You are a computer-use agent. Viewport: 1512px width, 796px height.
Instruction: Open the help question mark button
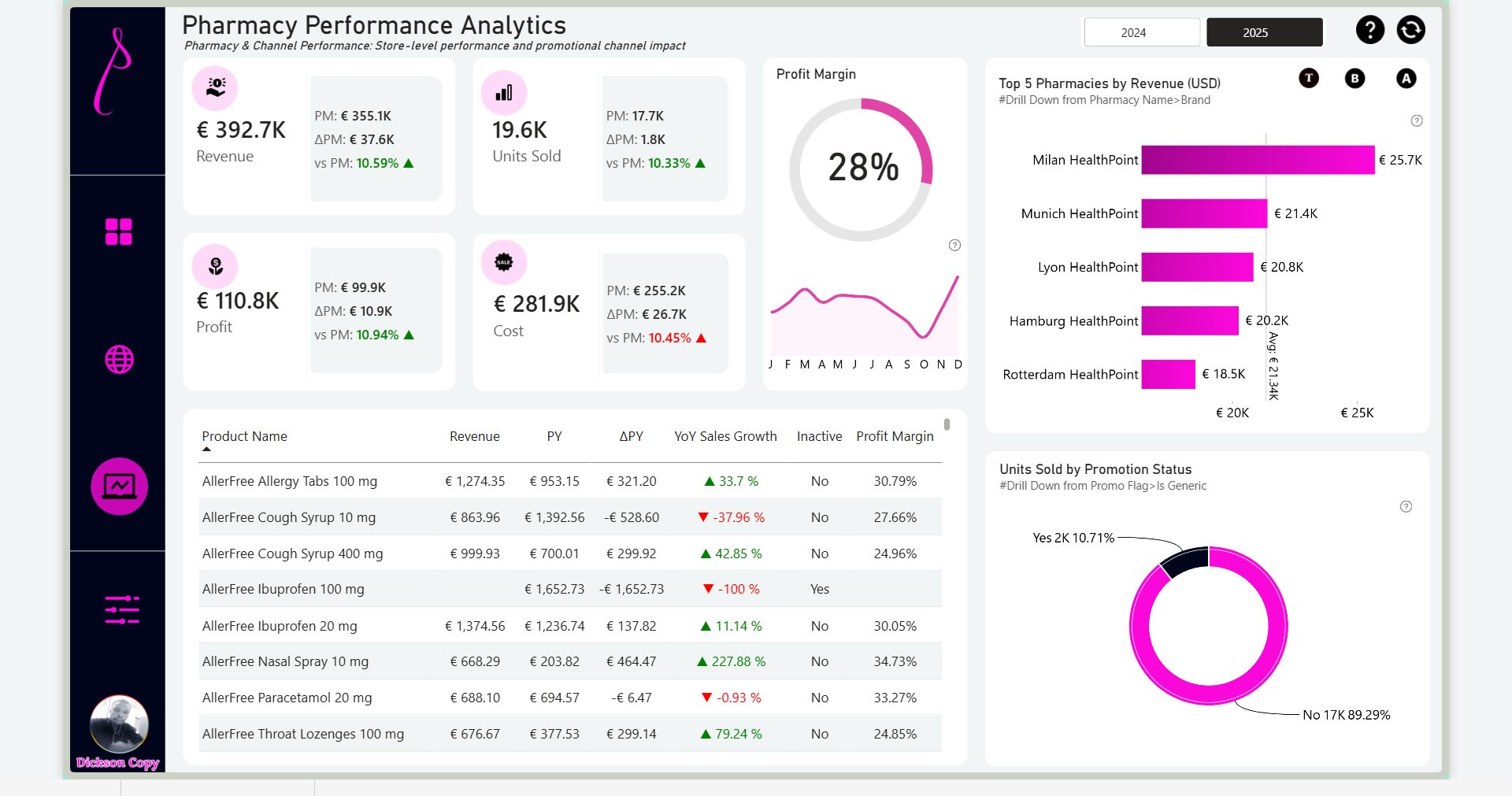pyautogui.click(x=1369, y=30)
